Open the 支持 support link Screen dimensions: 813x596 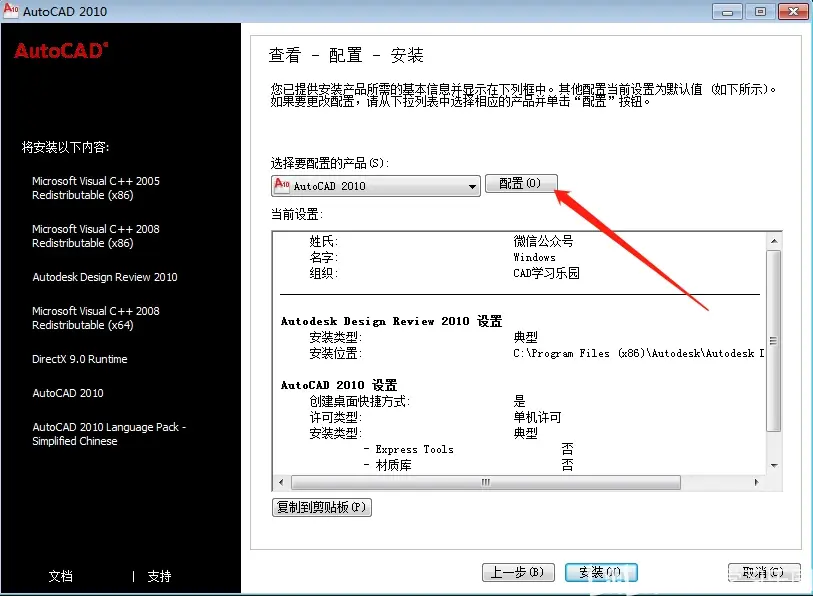click(x=159, y=576)
